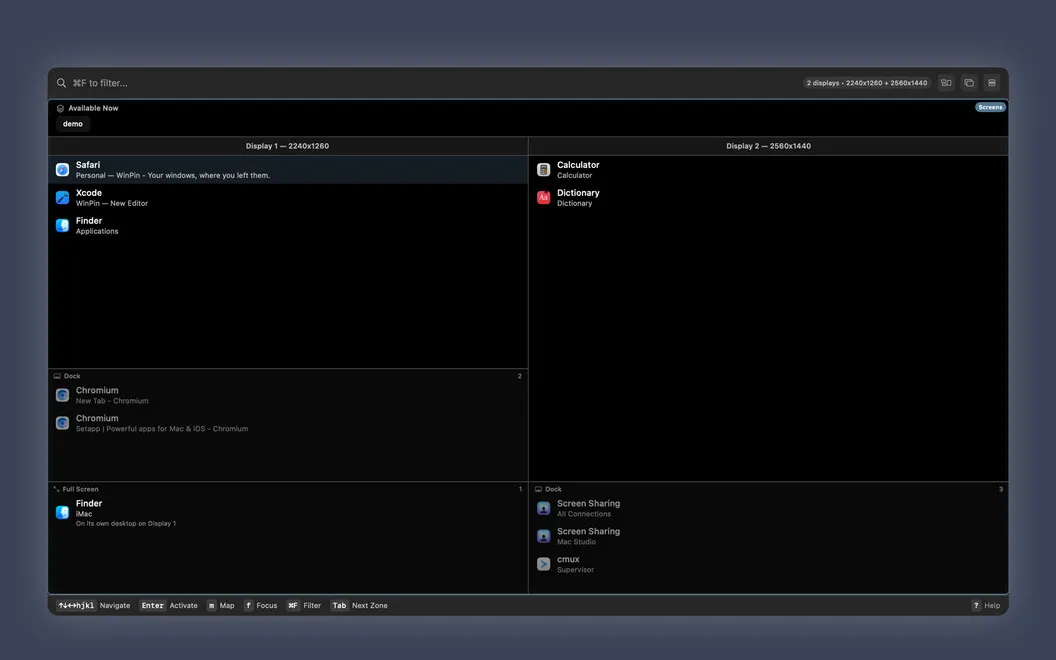Click the Screens badge

click(x=990, y=107)
